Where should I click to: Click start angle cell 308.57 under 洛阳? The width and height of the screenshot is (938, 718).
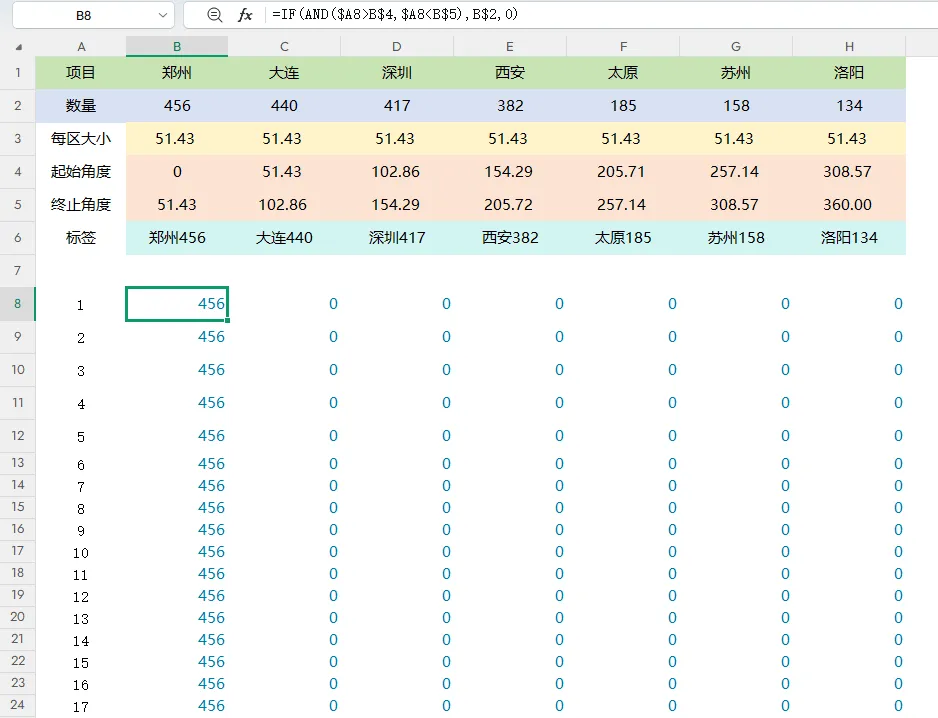click(x=849, y=172)
